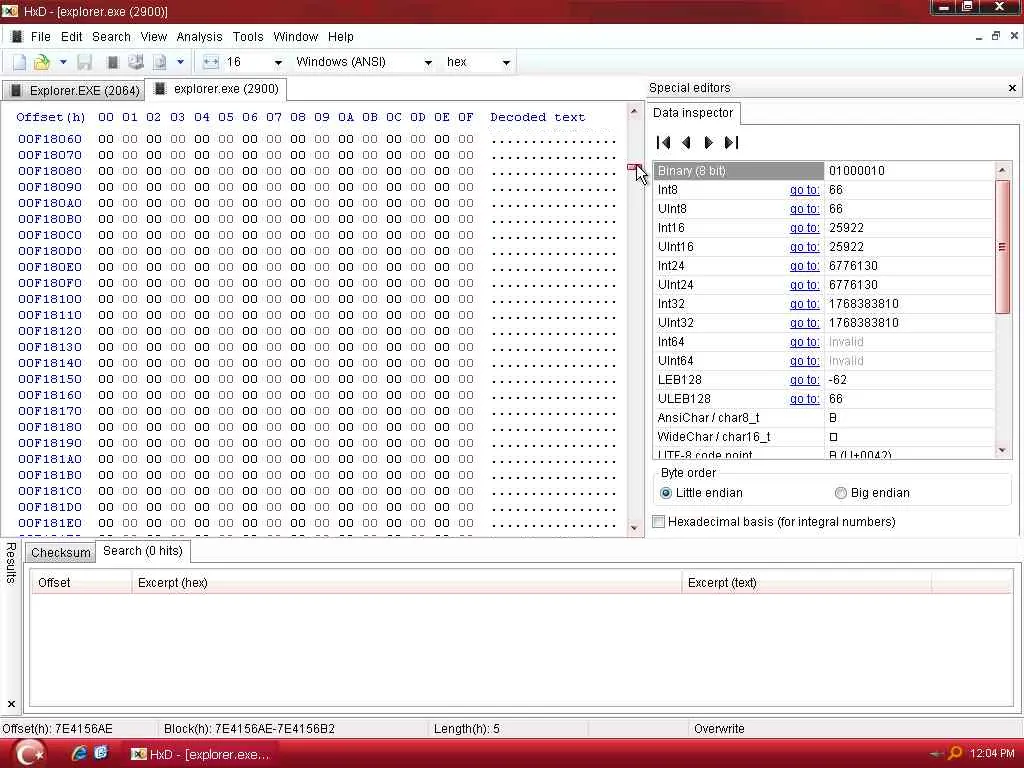Viewport: 1024px width, 768px height.
Task: Open the hex offset base dropdown
Action: pyautogui.click(x=506, y=63)
